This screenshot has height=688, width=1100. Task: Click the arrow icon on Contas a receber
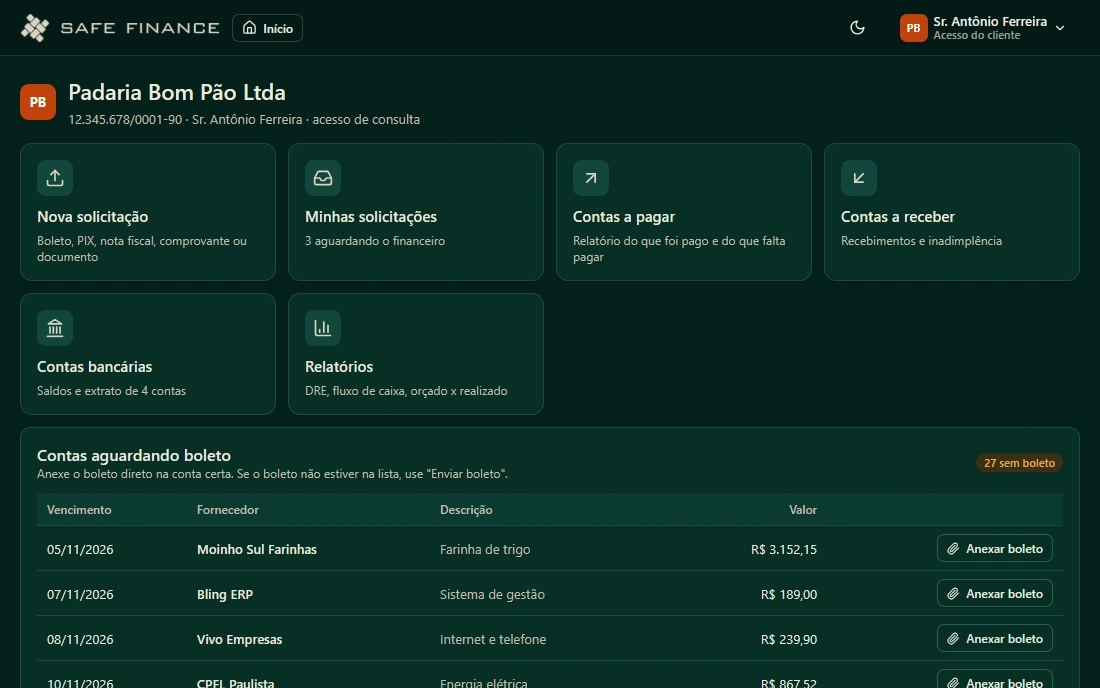point(859,178)
